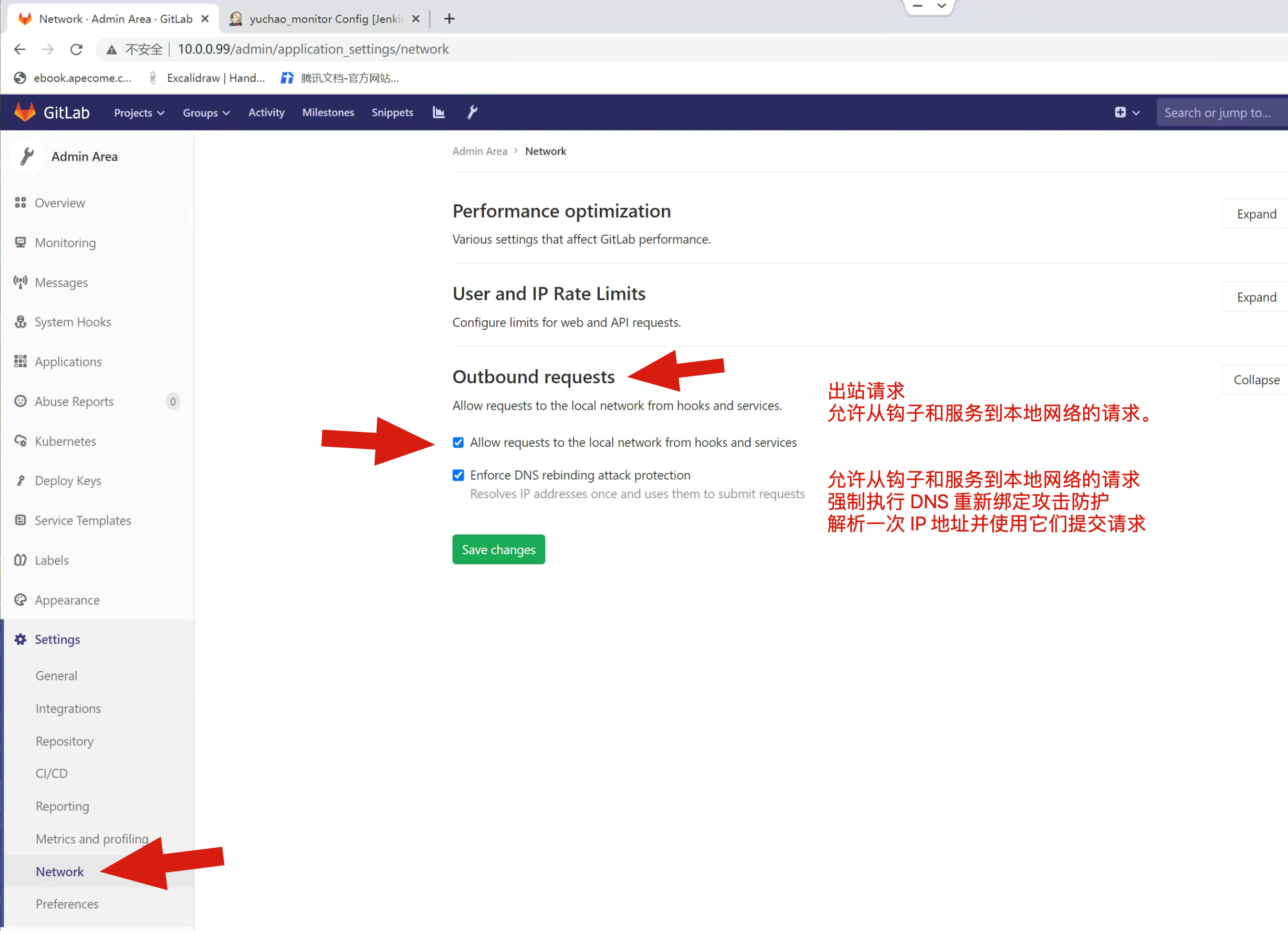1288x931 pixels.
Task: Open Deploy Keys sidebar entry
Action: [x=68, y=481]
